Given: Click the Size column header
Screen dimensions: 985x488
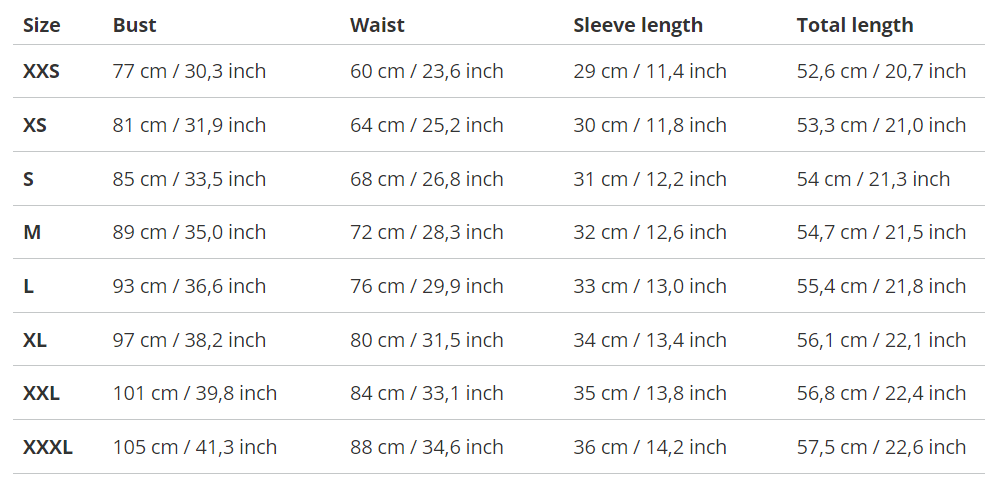Looking at the screenshot, I should point(42,25).
